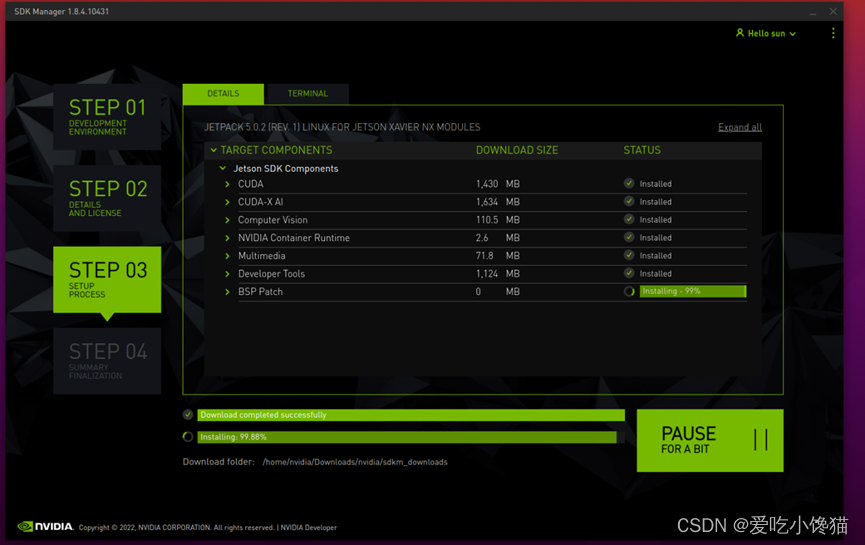This screenshot has width=865, height=545.
Task: Click the Computer Vision label
Action: point(273,220)
